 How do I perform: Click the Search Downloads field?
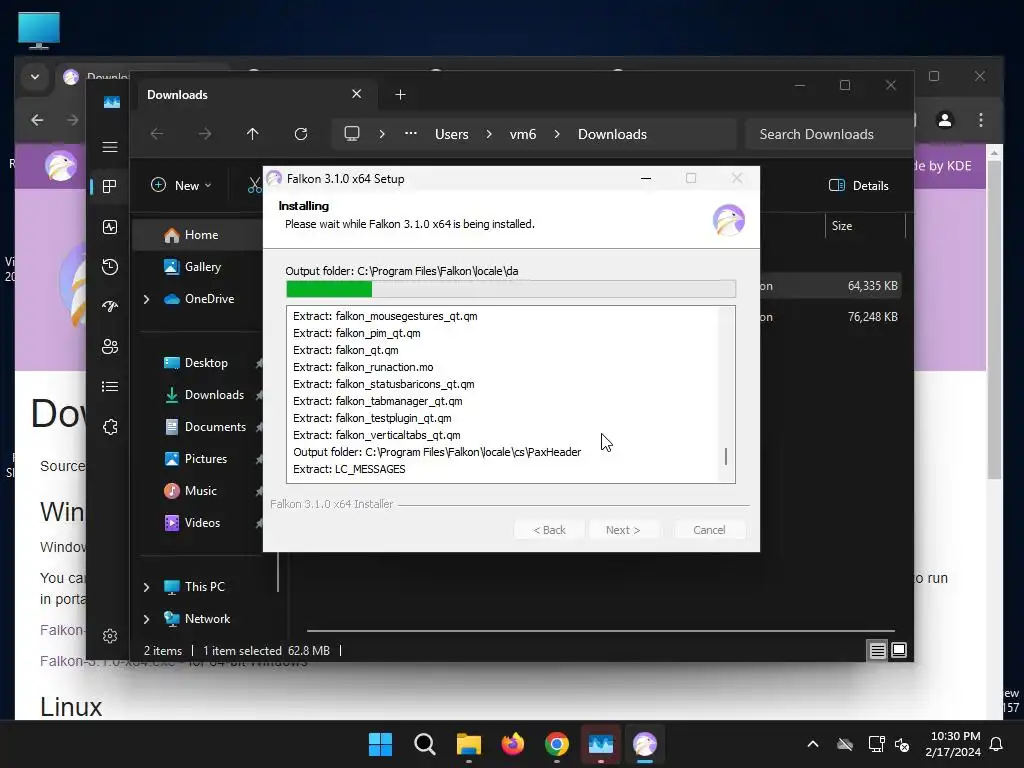coord(829,134)
